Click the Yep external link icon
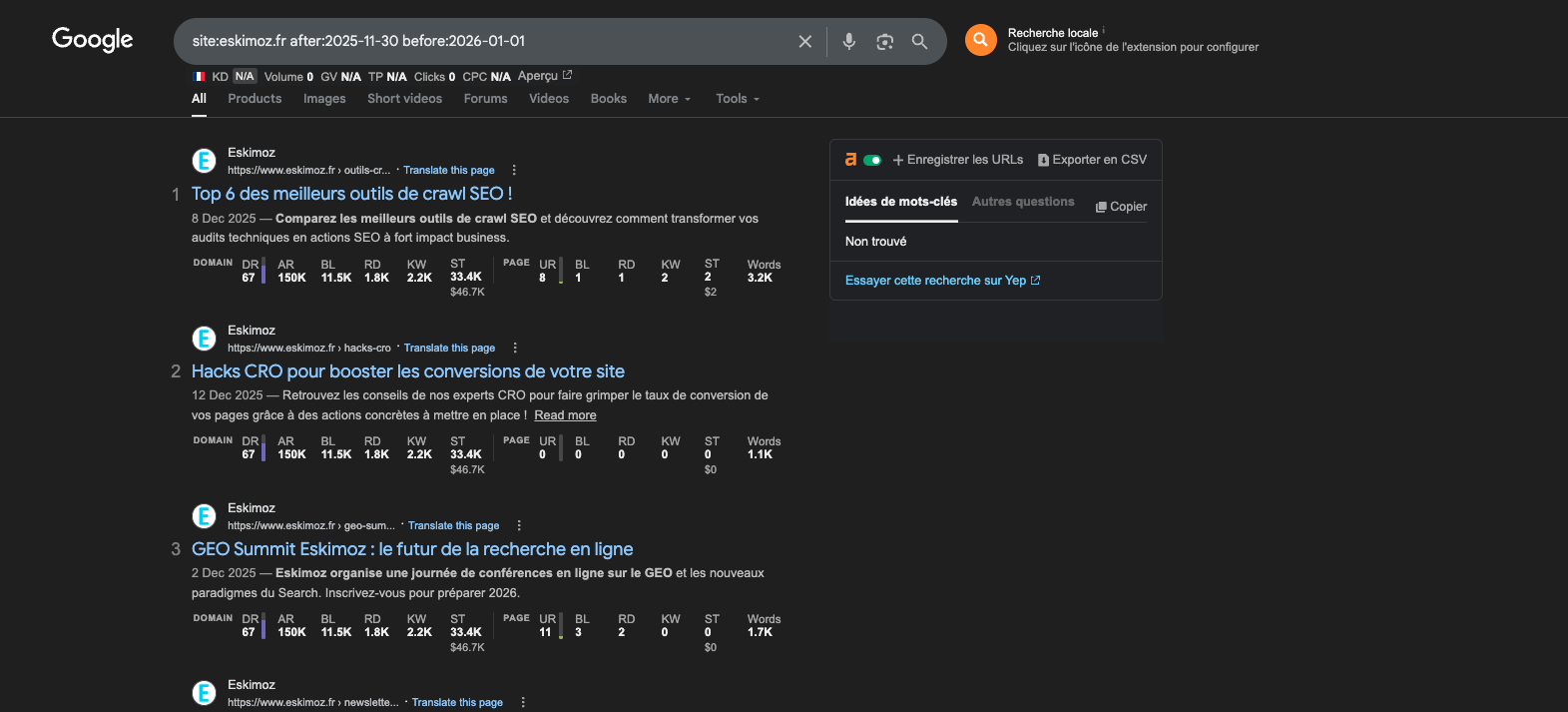 (1035, 281)
